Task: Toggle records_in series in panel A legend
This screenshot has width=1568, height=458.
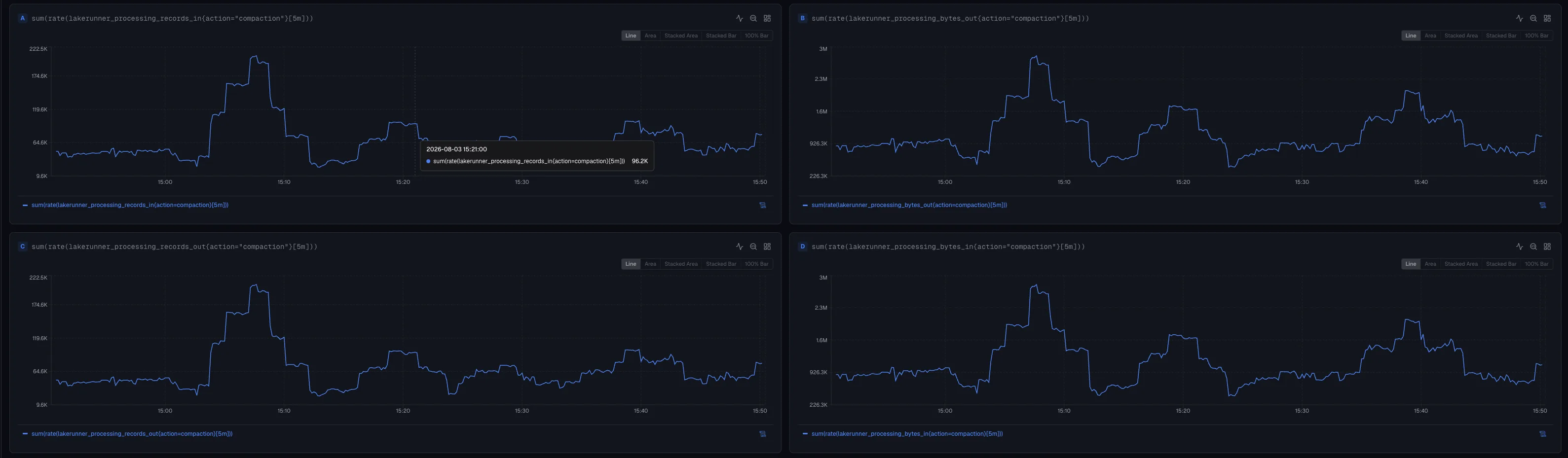Action: tap(130, 205)
